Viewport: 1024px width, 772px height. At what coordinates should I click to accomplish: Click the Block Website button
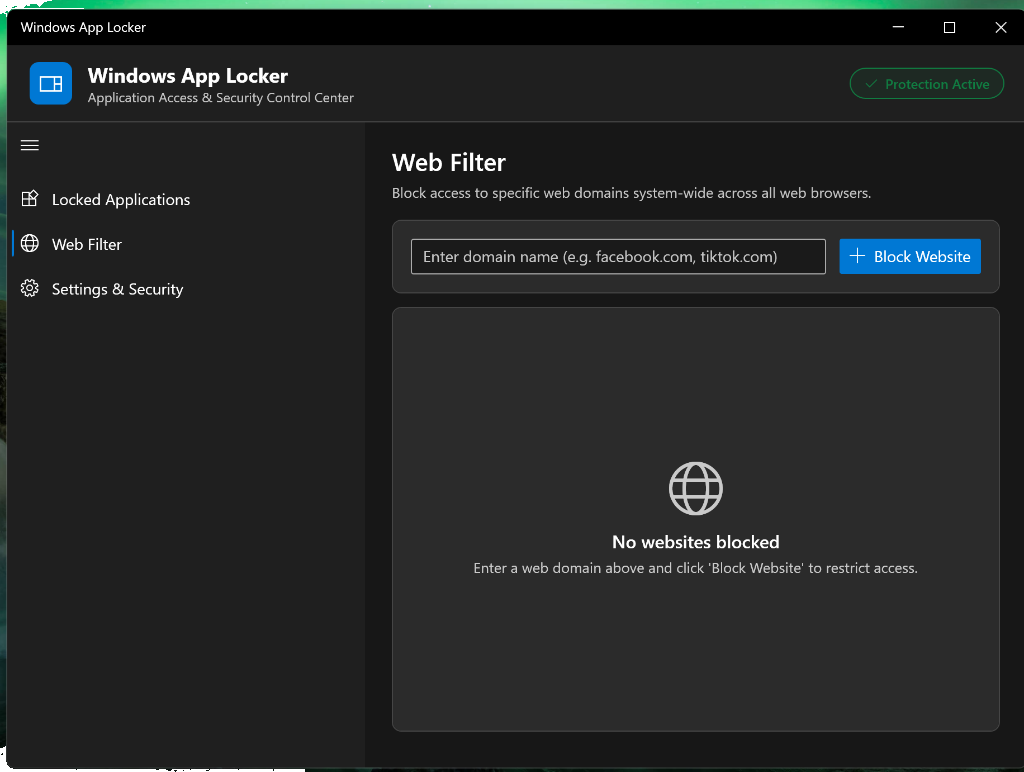(910, 257)
